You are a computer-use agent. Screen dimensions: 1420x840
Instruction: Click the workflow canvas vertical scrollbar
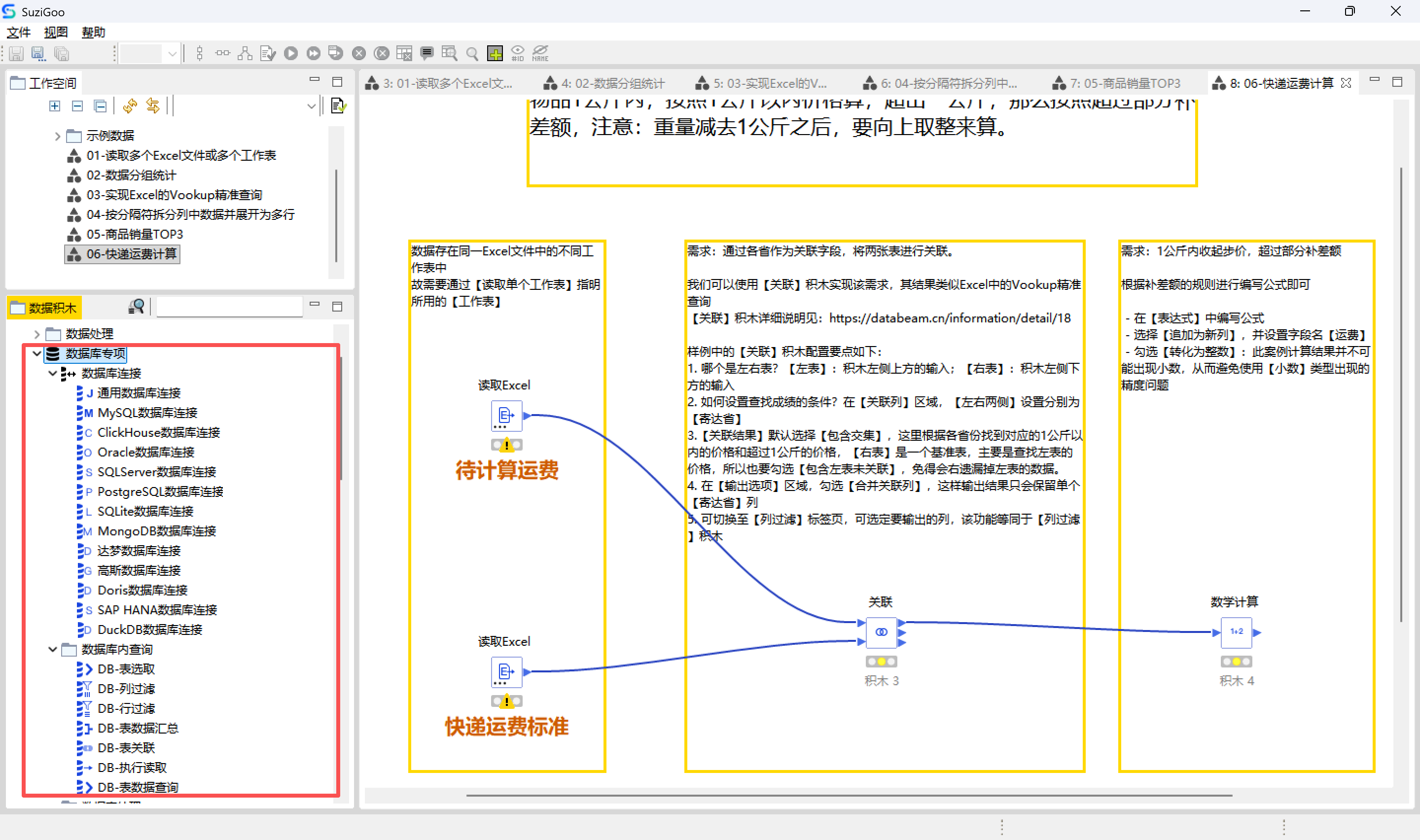coord(1401,394)
